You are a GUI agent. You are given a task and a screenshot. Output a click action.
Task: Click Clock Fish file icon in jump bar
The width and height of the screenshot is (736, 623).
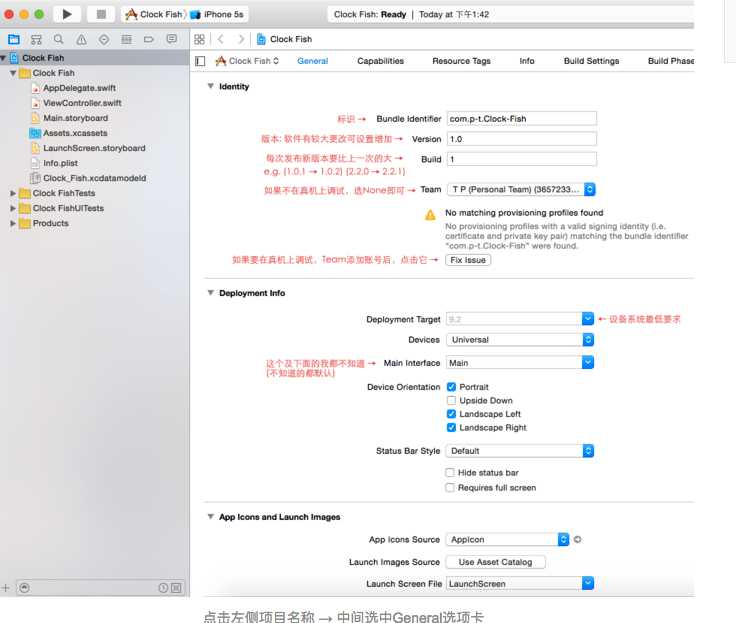[261, 39]
